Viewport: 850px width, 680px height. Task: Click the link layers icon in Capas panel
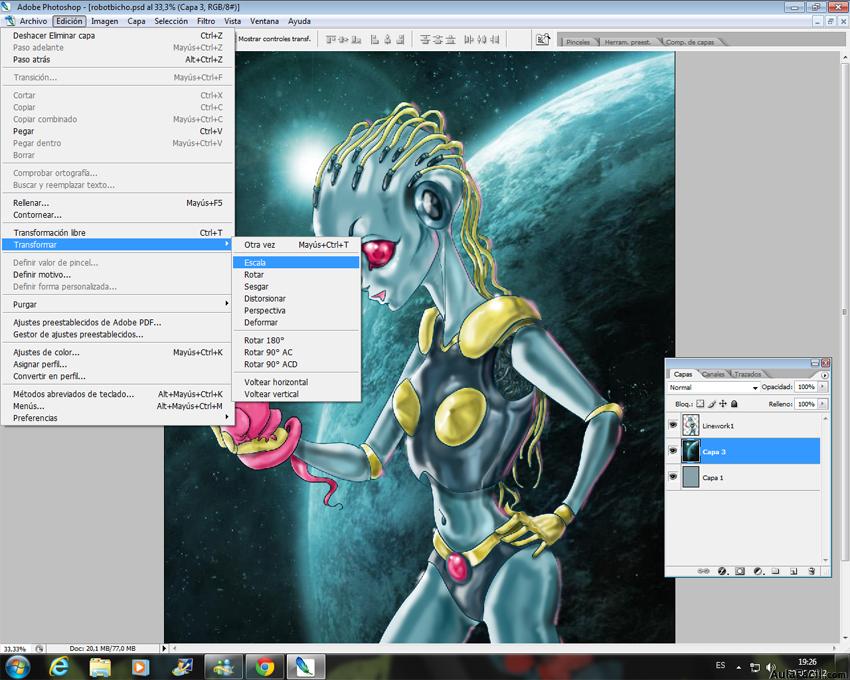pos(703,571)
